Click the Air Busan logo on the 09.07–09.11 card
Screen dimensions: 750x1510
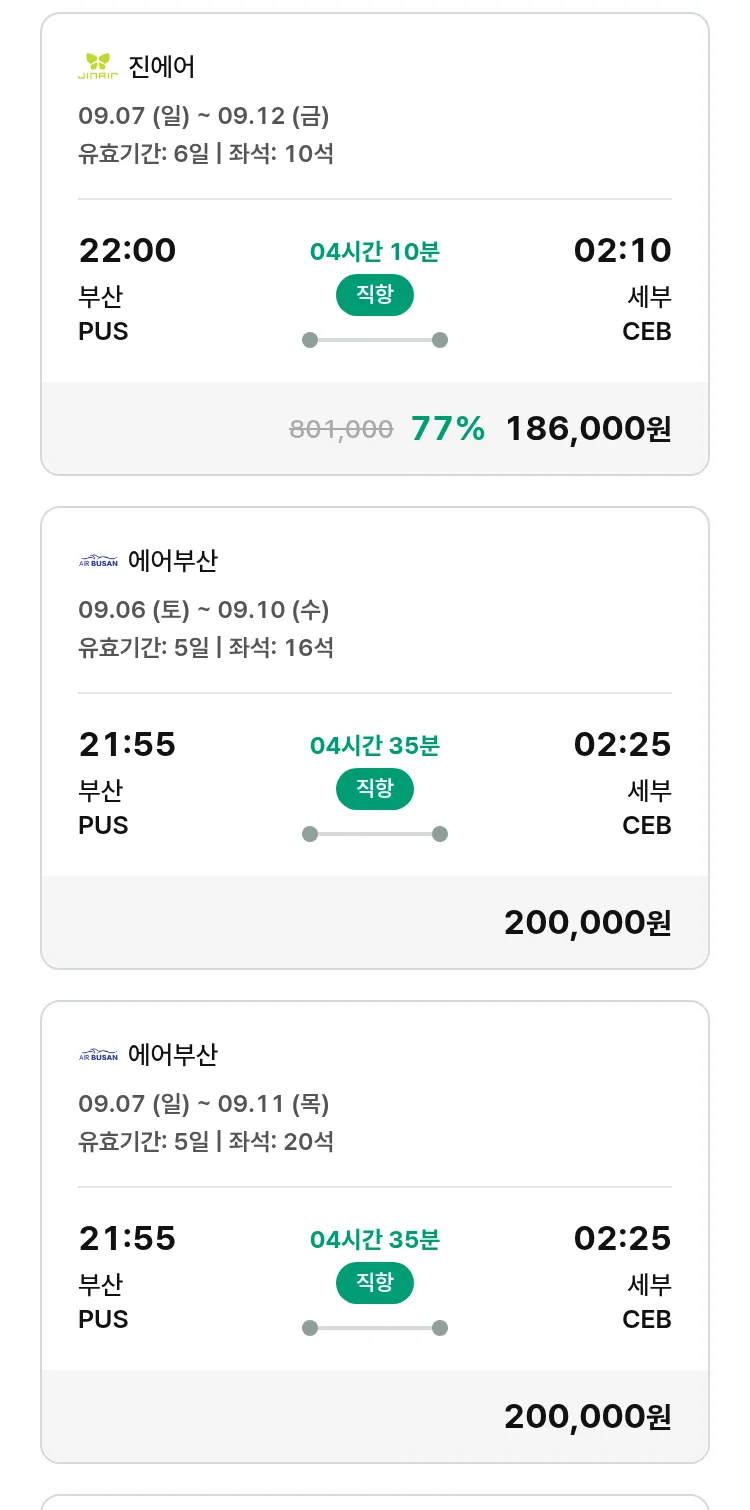[98, 1055]
